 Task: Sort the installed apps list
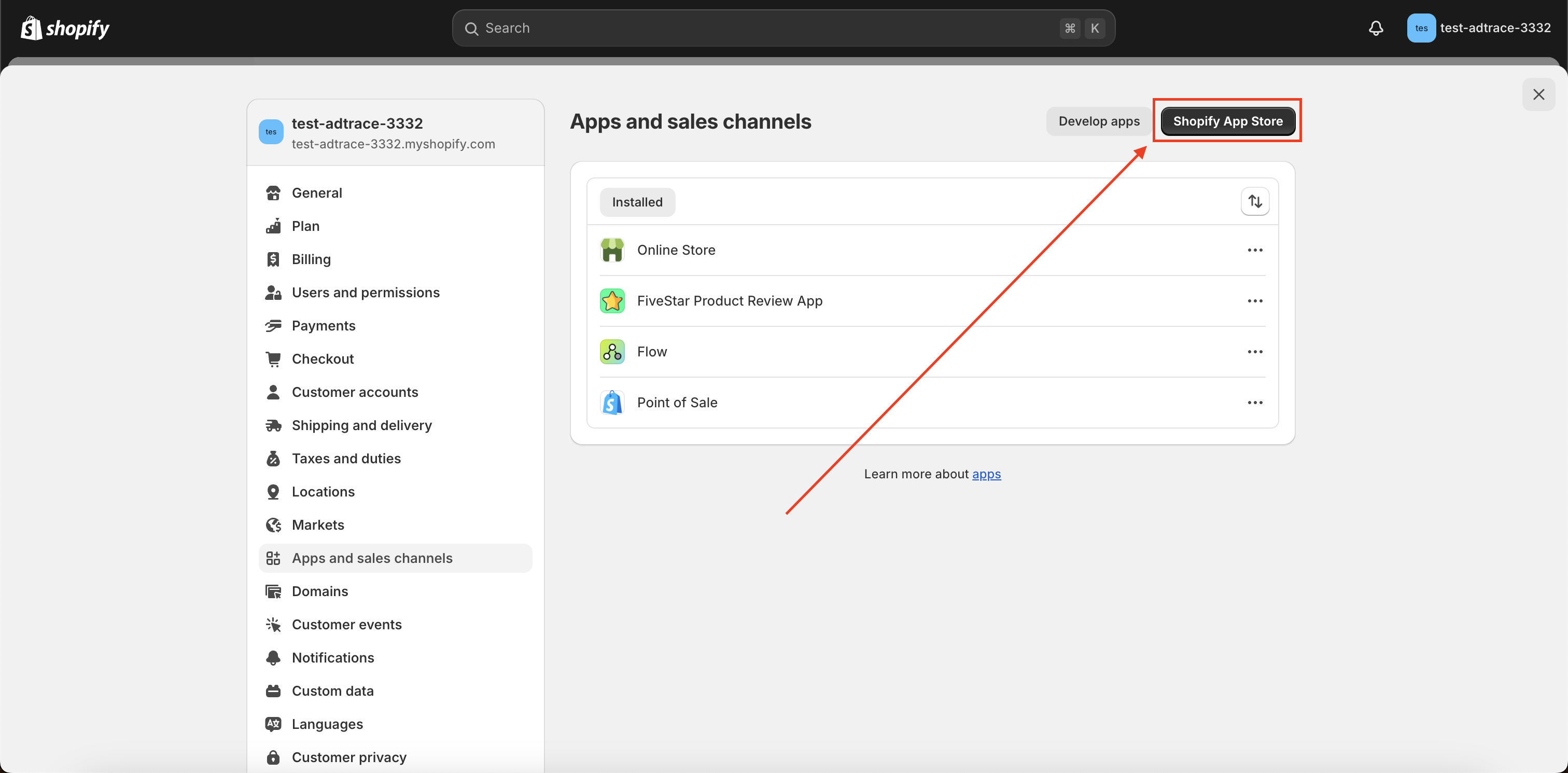[x=1254, y=201]
